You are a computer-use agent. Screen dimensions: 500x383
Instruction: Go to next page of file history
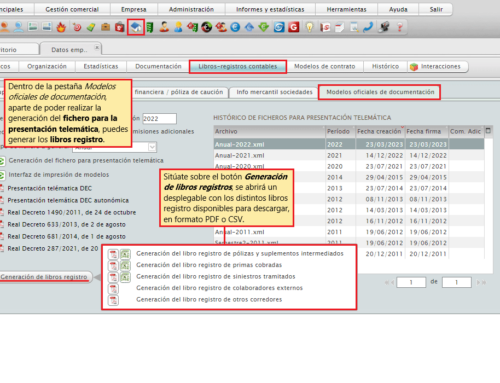tap(479, 282)
